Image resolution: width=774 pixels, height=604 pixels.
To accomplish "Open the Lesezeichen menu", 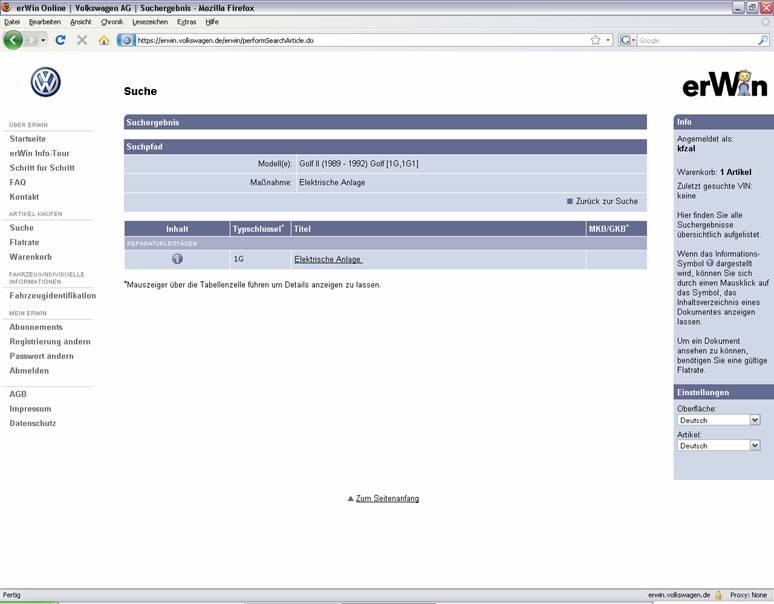I will (x=150, y=21).
